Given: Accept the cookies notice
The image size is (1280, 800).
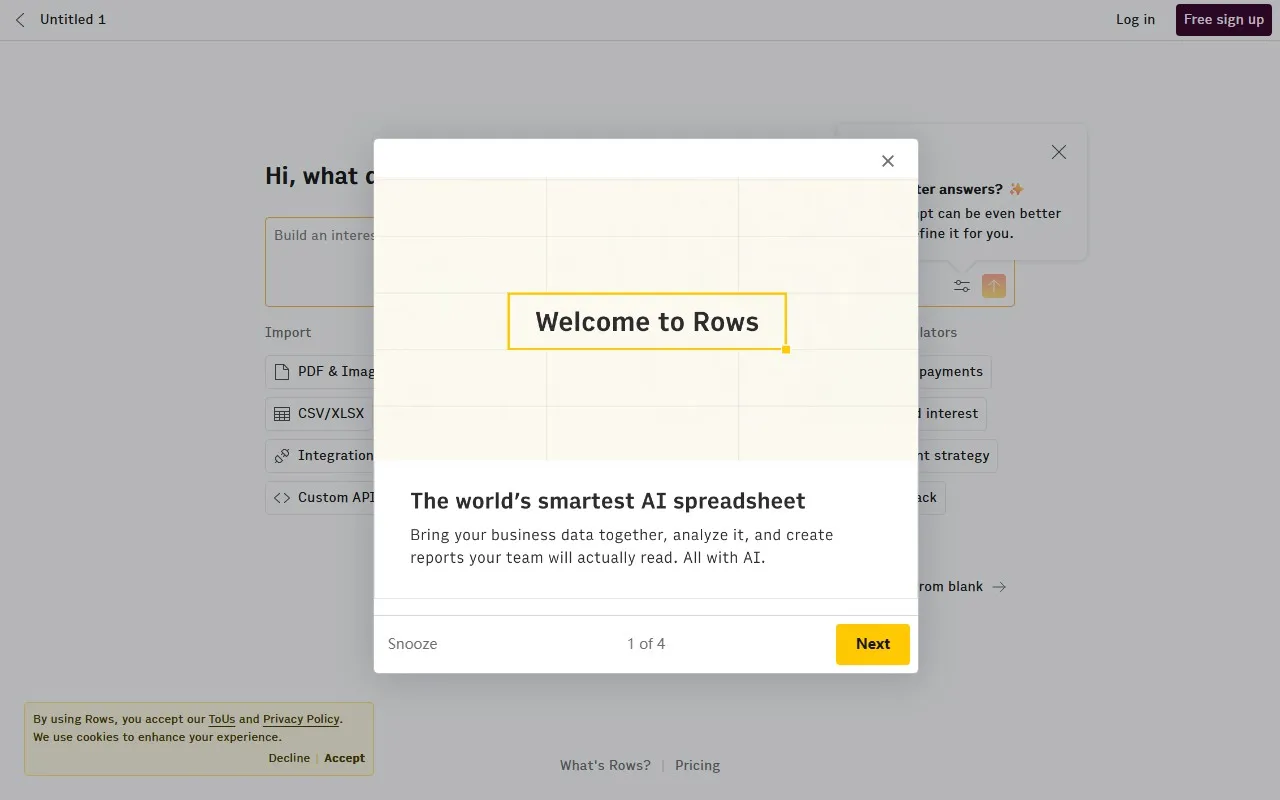Looking at the screenshot, I should (344, 758).
